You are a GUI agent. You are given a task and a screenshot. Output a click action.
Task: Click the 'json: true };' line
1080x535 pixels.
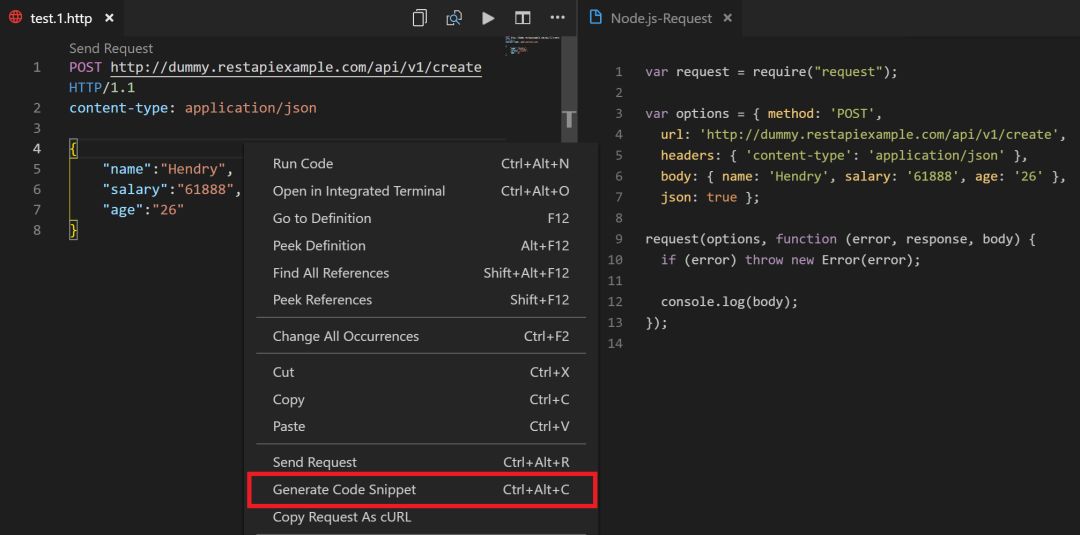click(x=710, y=197)
